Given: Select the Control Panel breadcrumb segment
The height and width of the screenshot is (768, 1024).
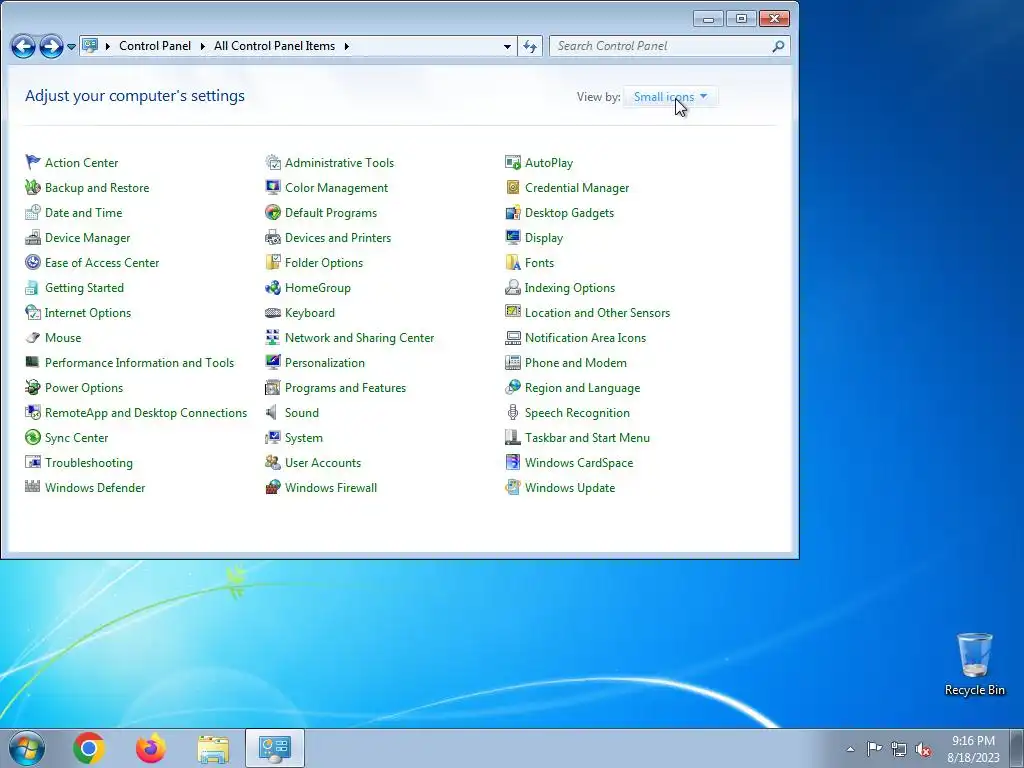Looking at the screenshot, I should click(x=155, y=46).
